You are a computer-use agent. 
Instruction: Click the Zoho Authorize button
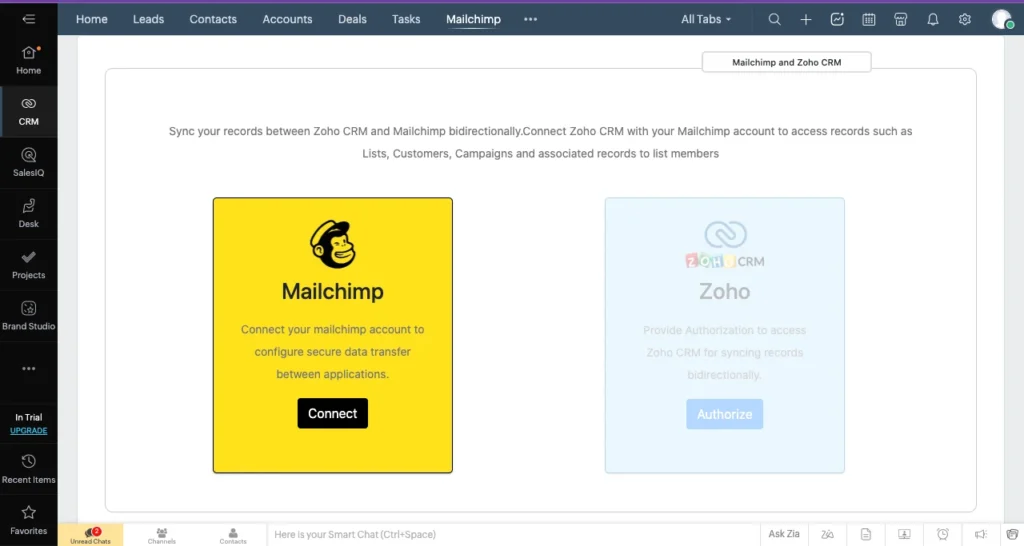[724, 414]
